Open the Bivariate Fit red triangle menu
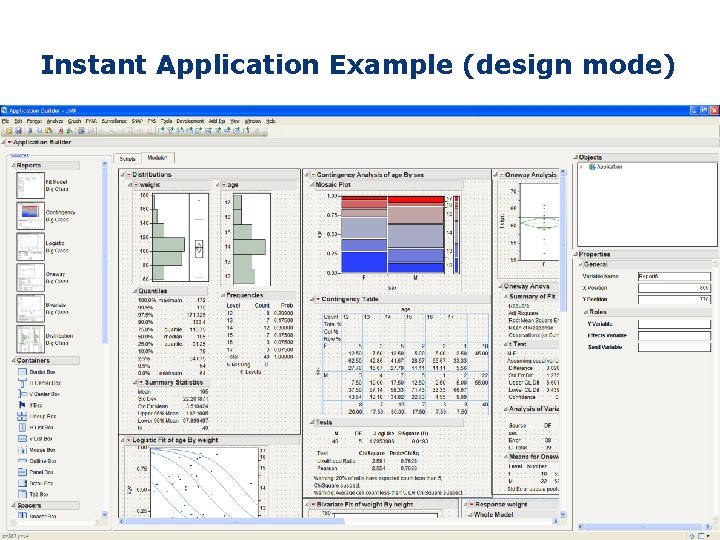The height and width of the screenshot is (540, 720). coord(313,504)
